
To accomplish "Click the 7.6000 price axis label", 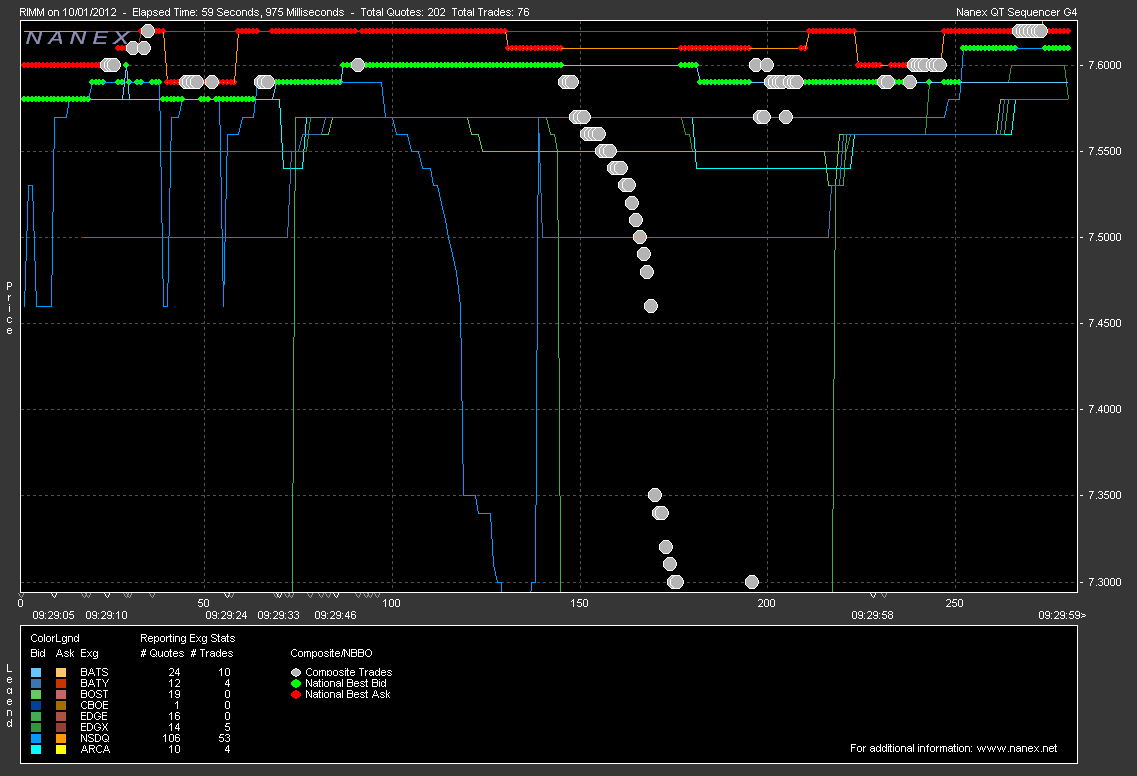I will point(1104,65).
